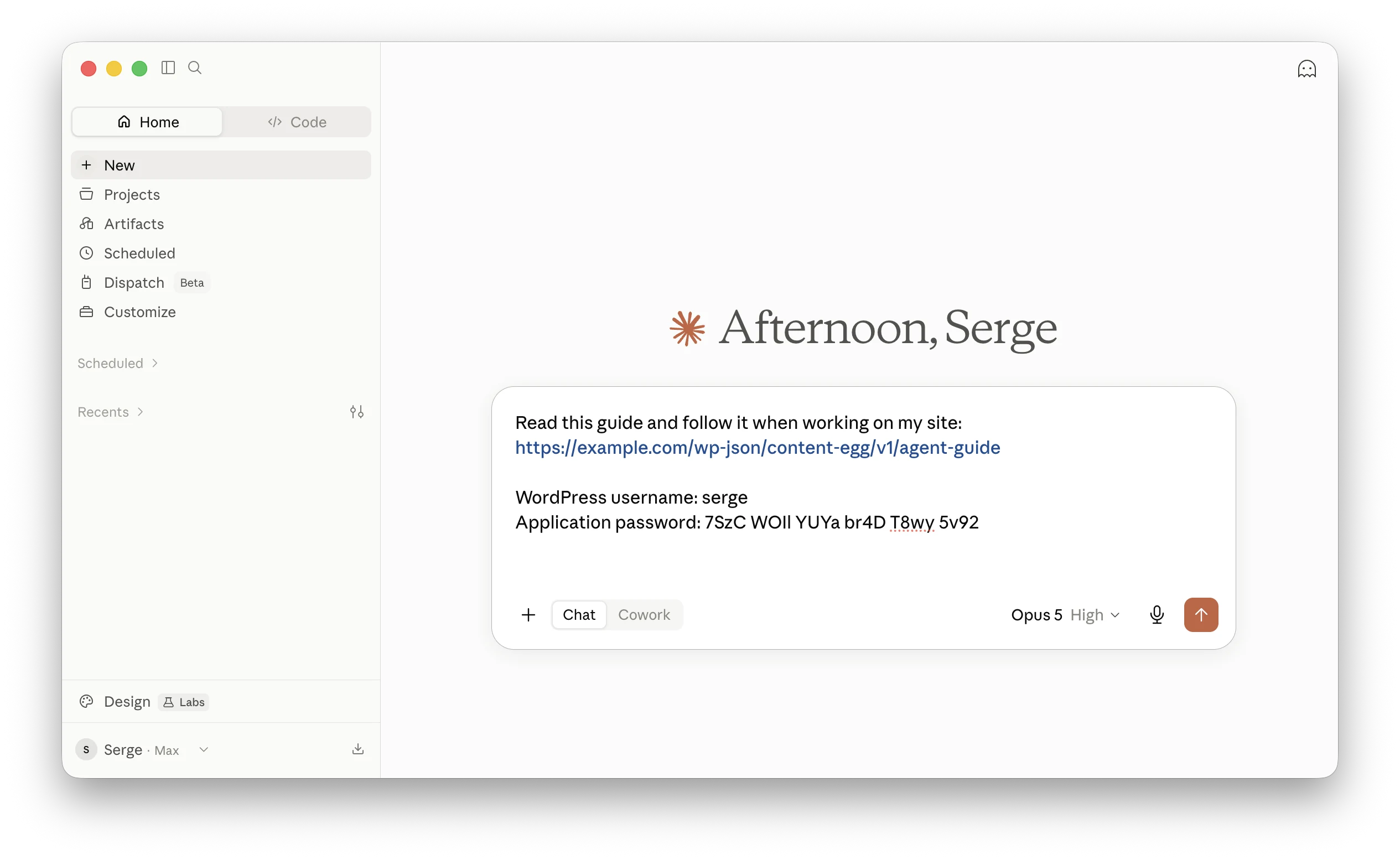
Task: Start a New chat
Action: 221,165
